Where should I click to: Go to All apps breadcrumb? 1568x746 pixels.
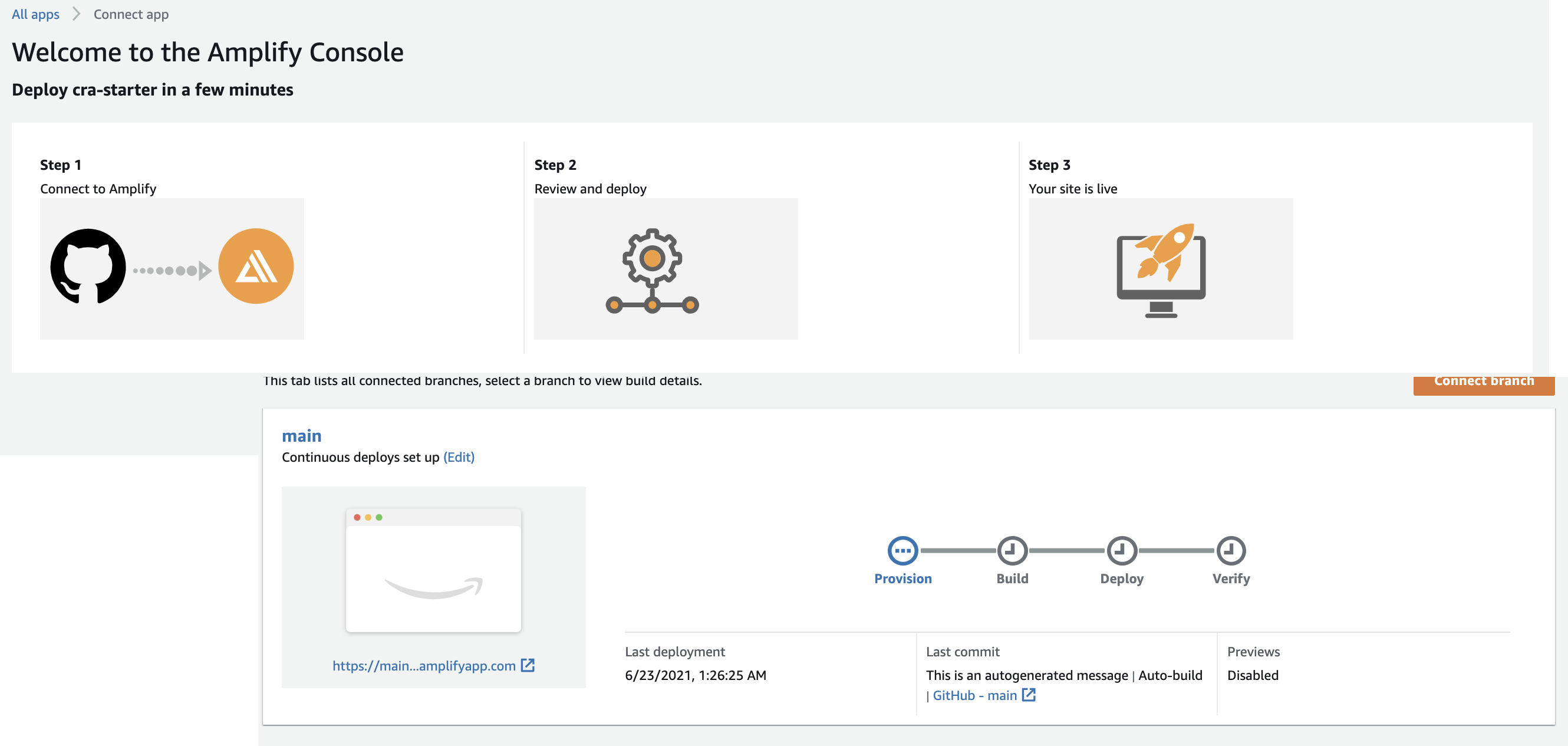[x=35, y=14]
